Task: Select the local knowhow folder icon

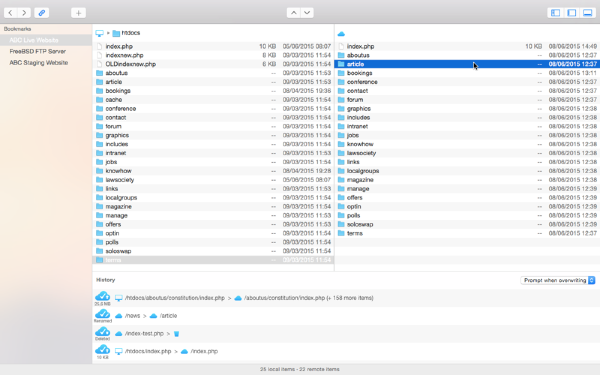Action: [x=99, y=171]
